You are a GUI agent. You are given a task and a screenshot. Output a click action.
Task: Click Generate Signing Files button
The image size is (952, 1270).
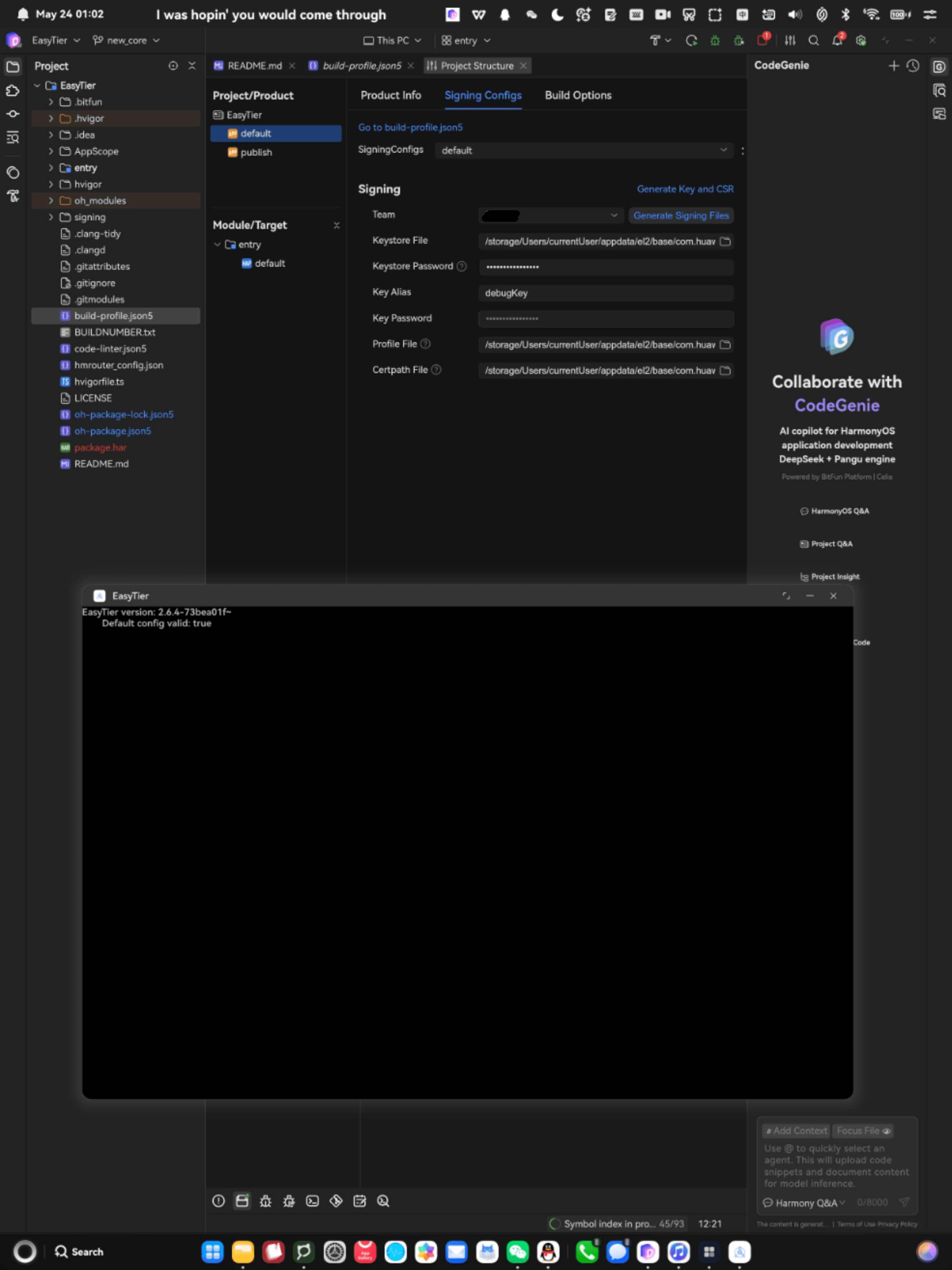click(x=681, y=215)
